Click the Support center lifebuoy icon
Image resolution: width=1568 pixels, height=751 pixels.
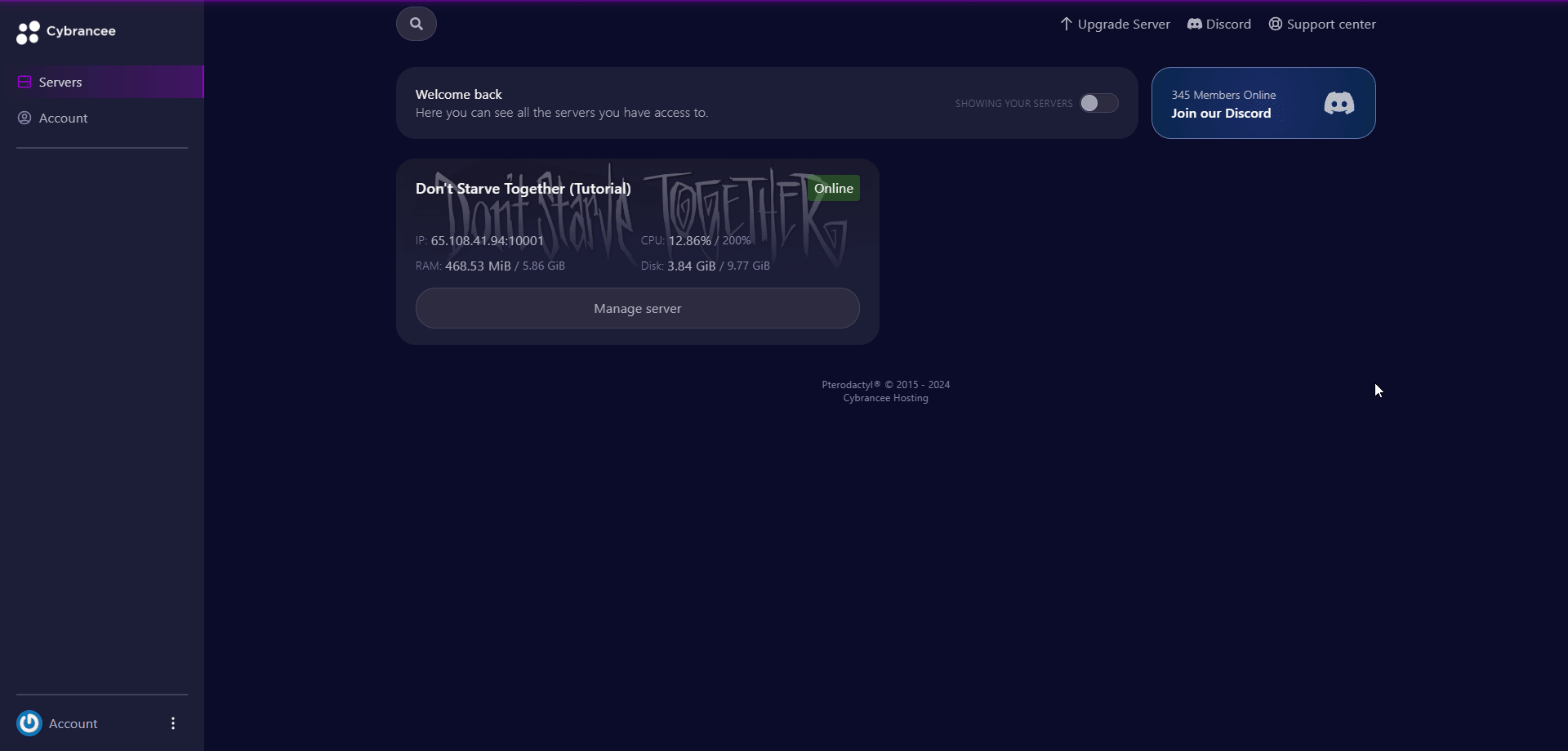click(x=1275, y=24)
